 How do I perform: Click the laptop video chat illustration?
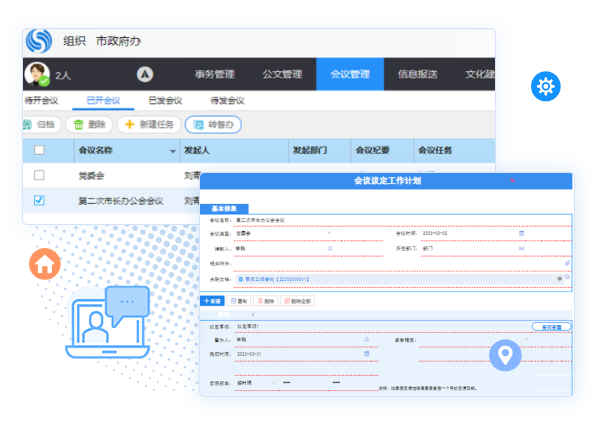coord(108,322)
